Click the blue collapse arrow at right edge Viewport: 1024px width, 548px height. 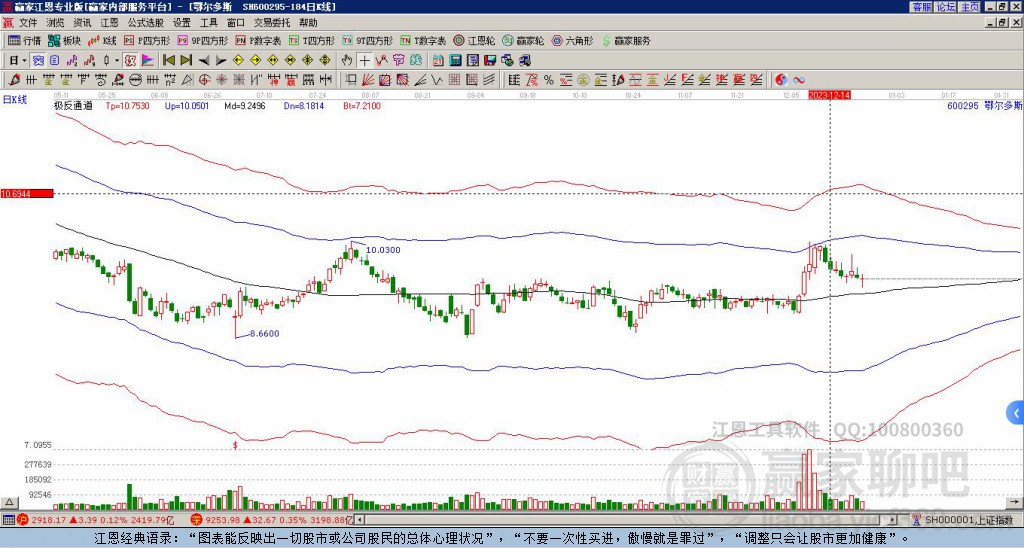1016,413
